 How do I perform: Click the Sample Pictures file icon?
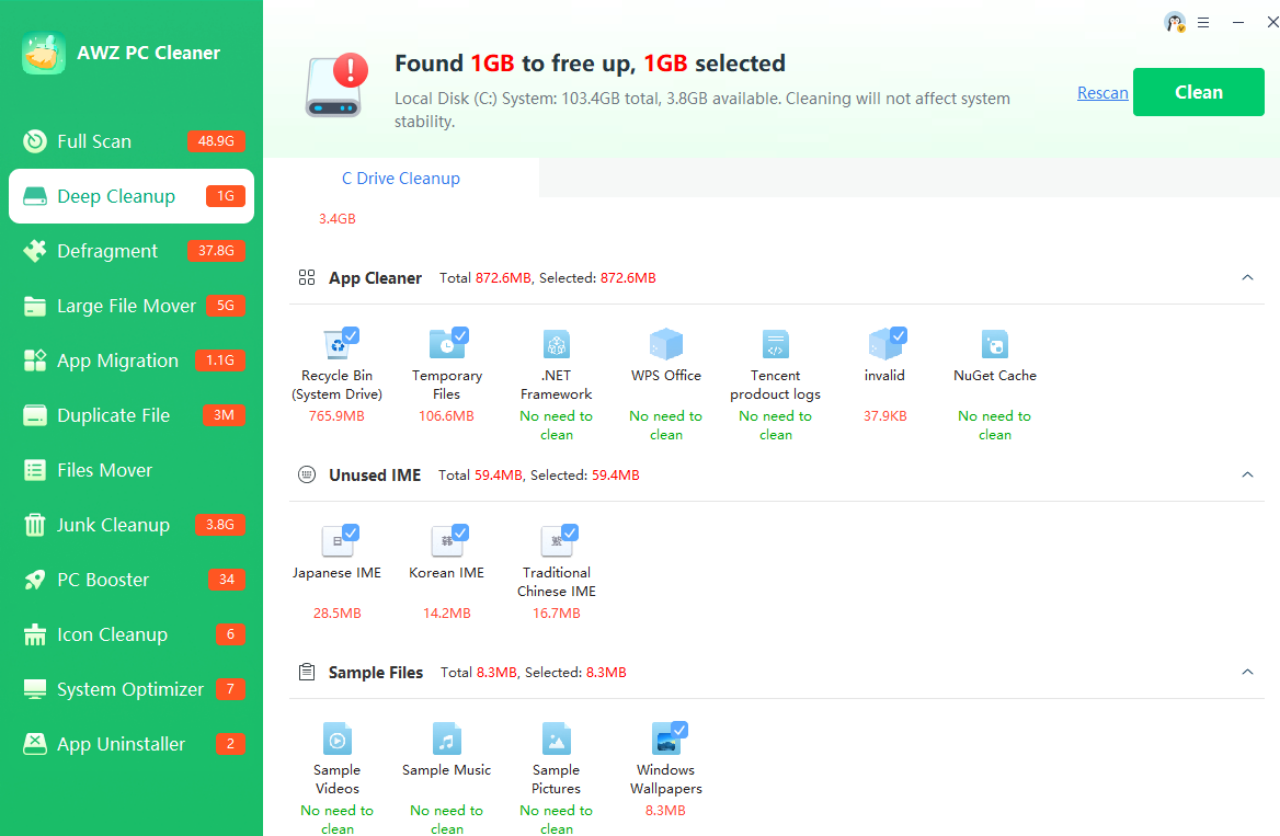point(556,740)
